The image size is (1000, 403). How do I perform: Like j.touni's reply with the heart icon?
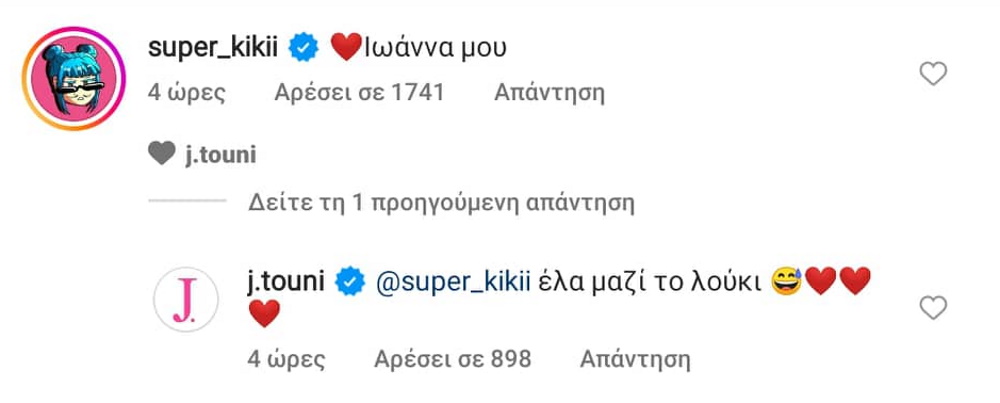pos(933,308)
